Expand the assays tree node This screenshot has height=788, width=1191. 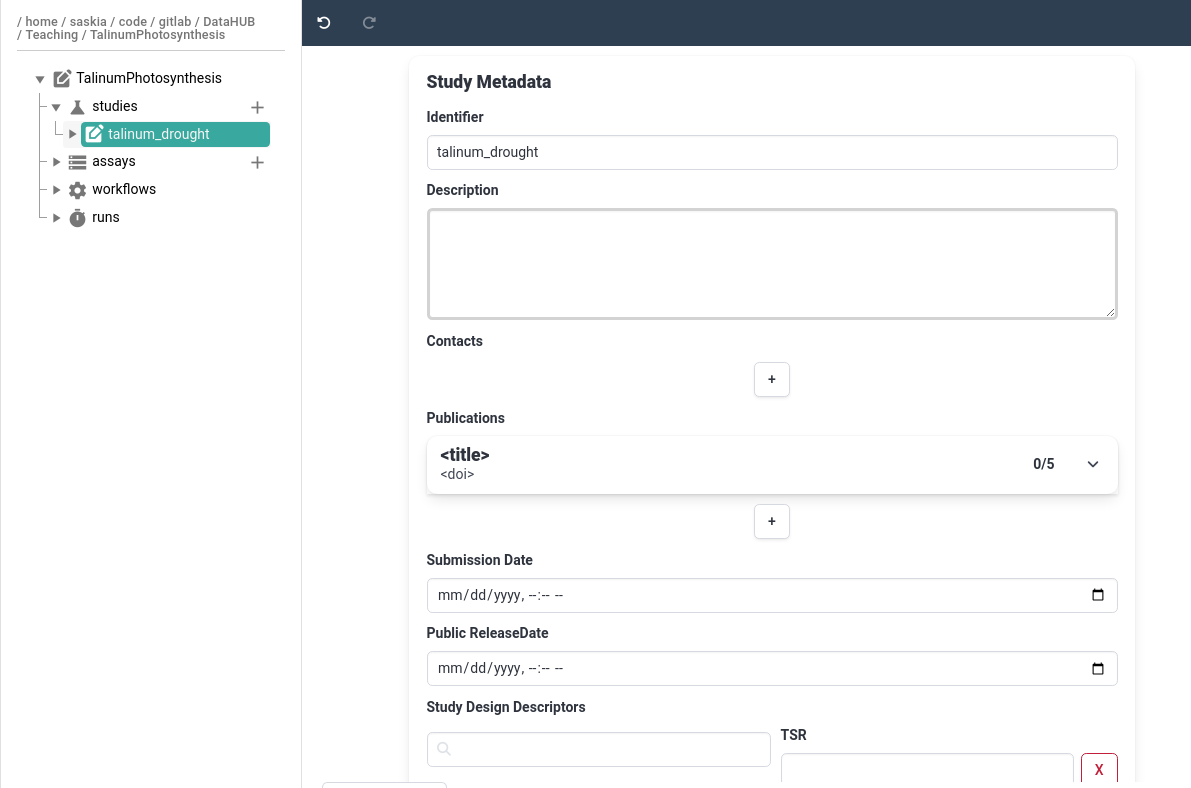coord(56,162)
